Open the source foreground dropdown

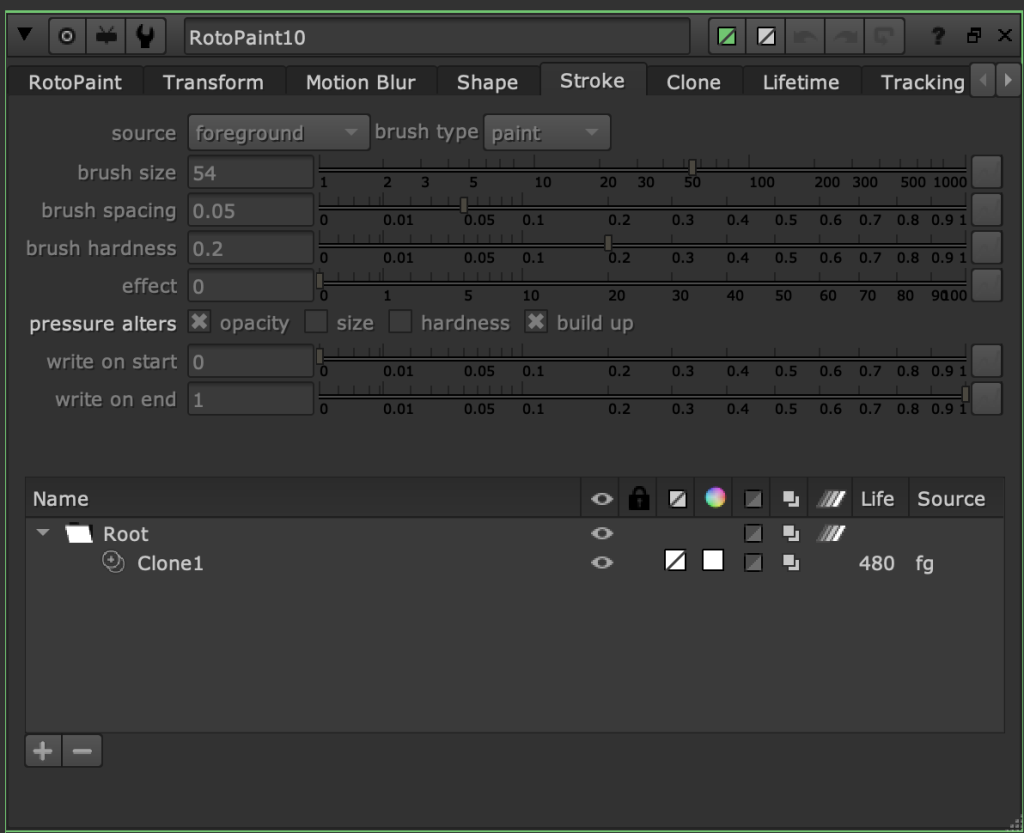click(x=279, y=133)
